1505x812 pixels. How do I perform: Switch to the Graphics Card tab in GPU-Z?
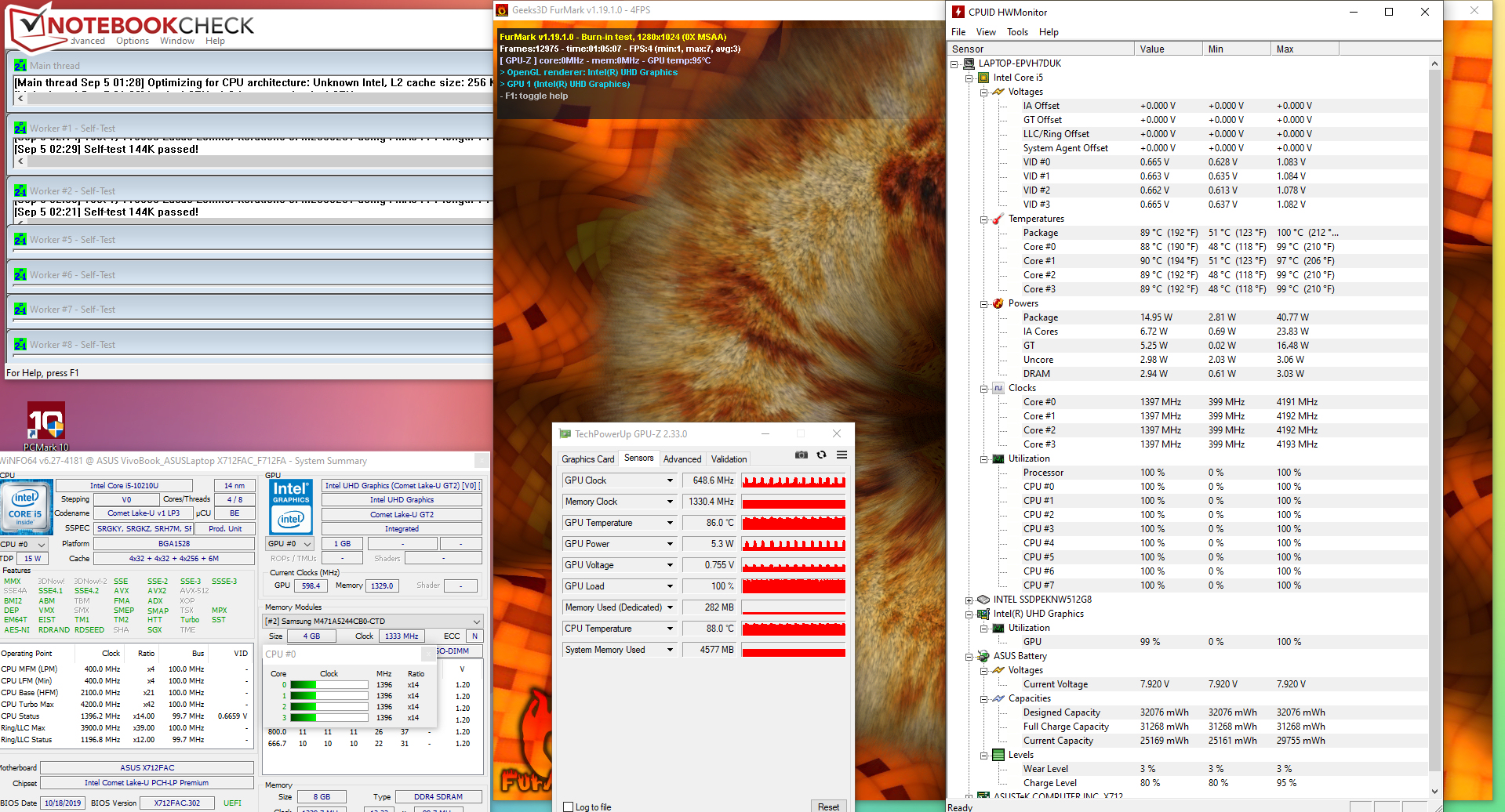(x=588, y=459)
